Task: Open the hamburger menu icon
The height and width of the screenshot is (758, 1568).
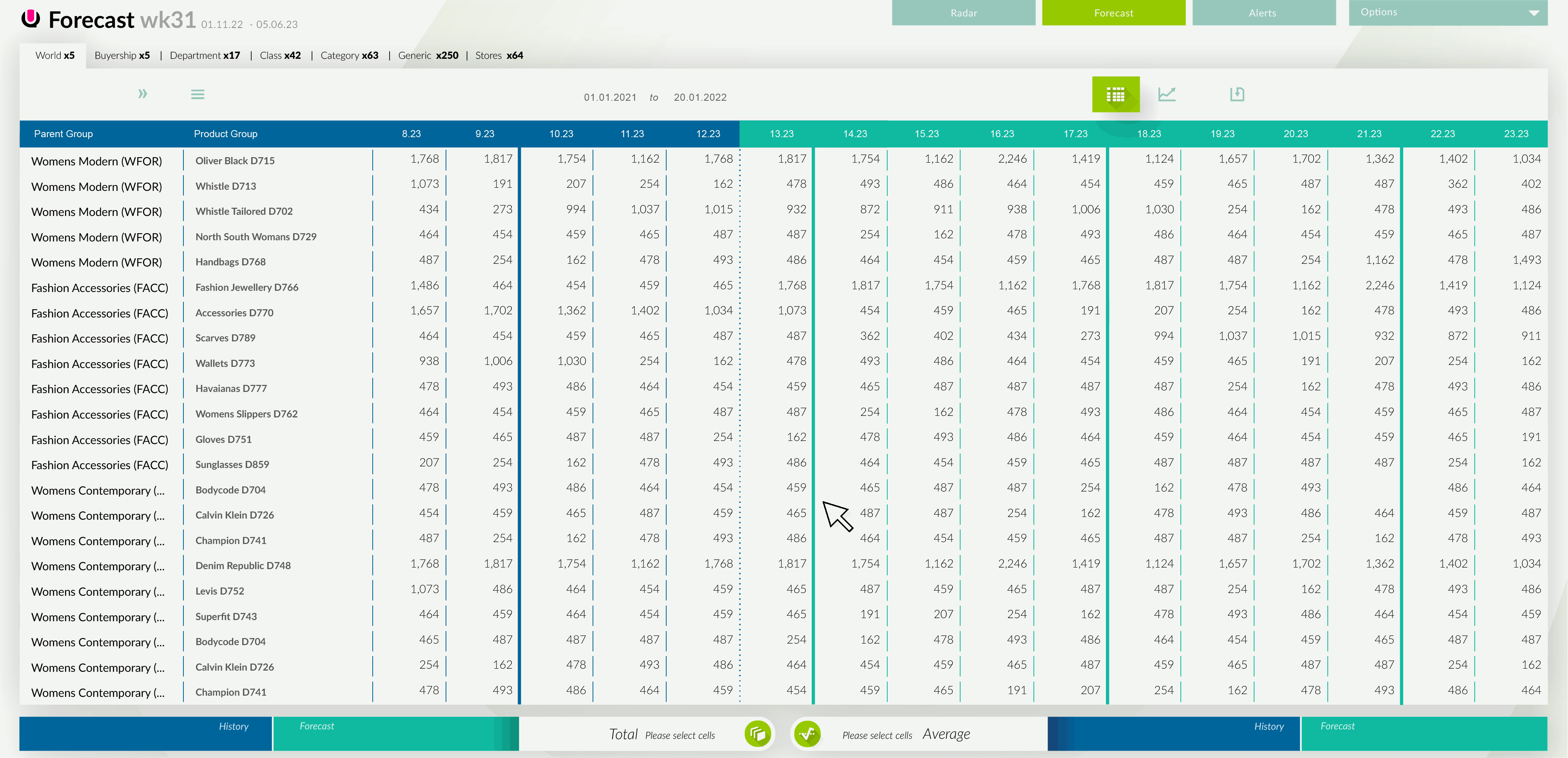Action: click(x=197, y=94)
